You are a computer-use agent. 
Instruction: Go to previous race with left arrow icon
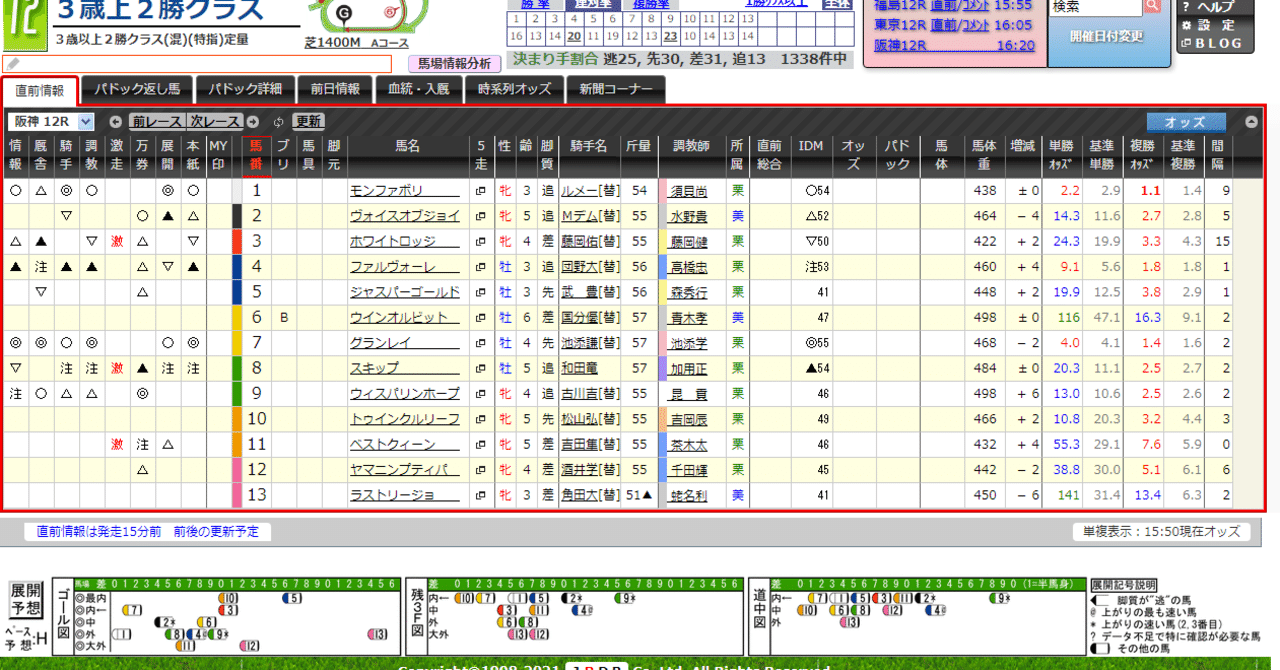pyautogui.click(x=116, y=121)
